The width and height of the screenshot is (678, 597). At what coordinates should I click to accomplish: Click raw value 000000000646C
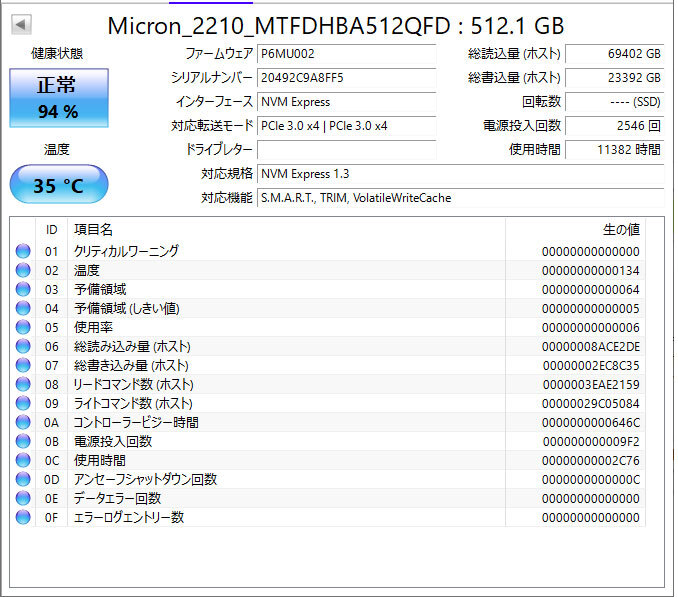591,423
